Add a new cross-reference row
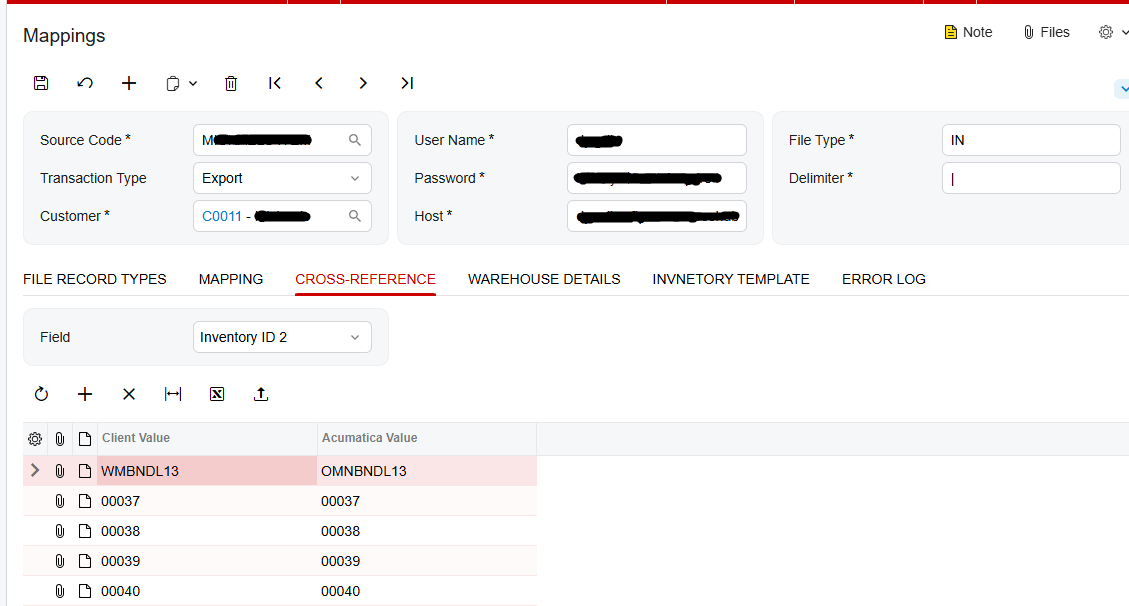 (85, 394)
